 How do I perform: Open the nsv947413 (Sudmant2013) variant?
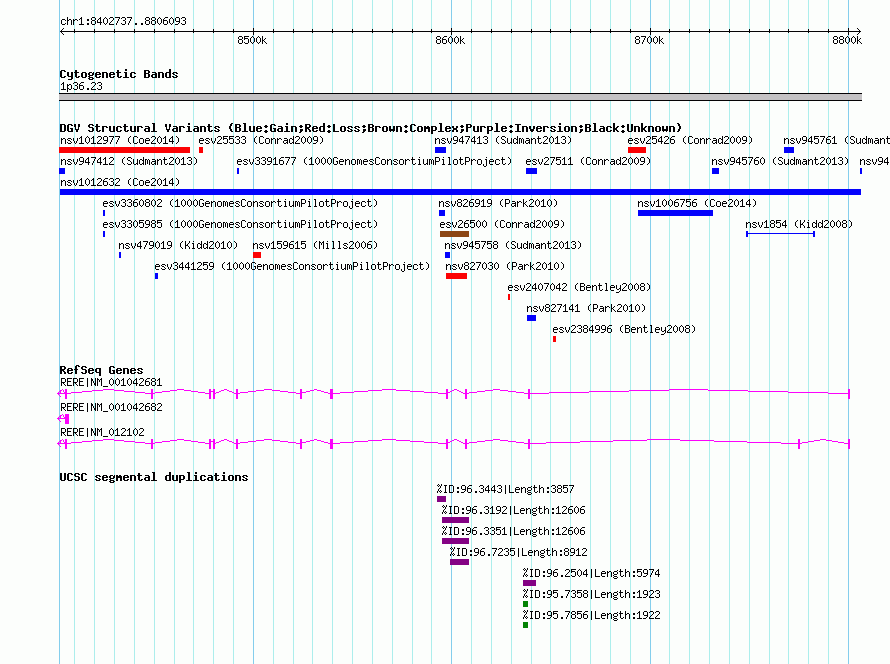(x=503, y=140)
